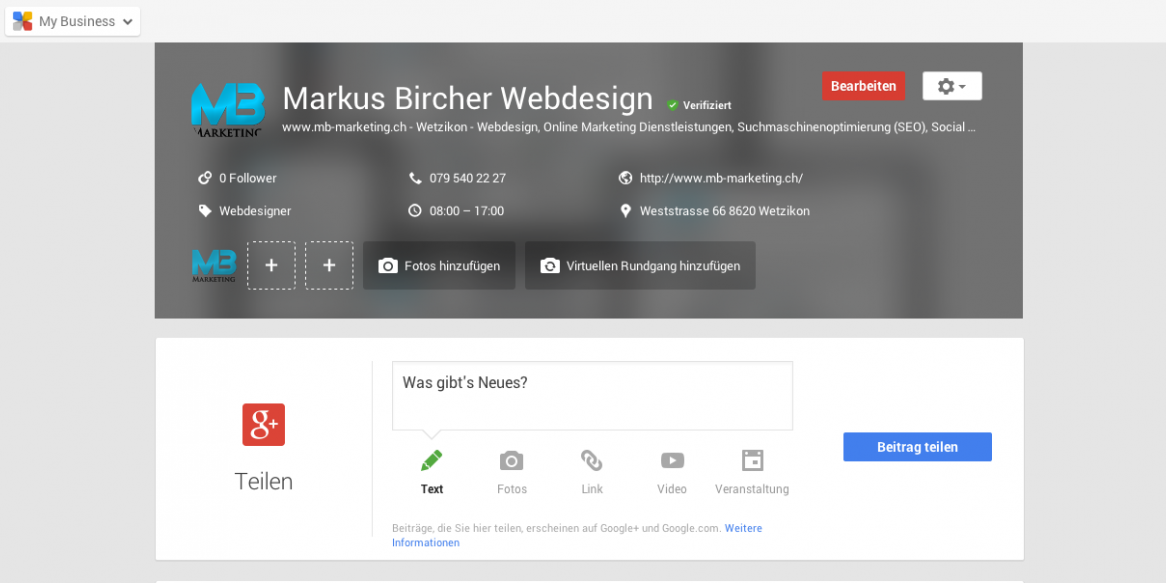
Task: Open the settings gear dropdown
Action: [x=951, y=86]
